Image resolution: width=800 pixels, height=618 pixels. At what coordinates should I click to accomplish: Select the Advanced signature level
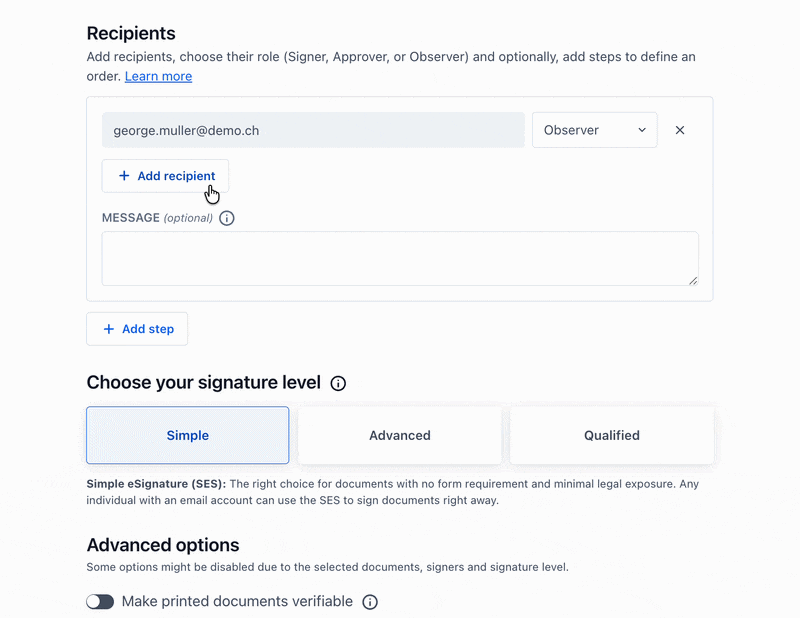click(x=400, y=435)
